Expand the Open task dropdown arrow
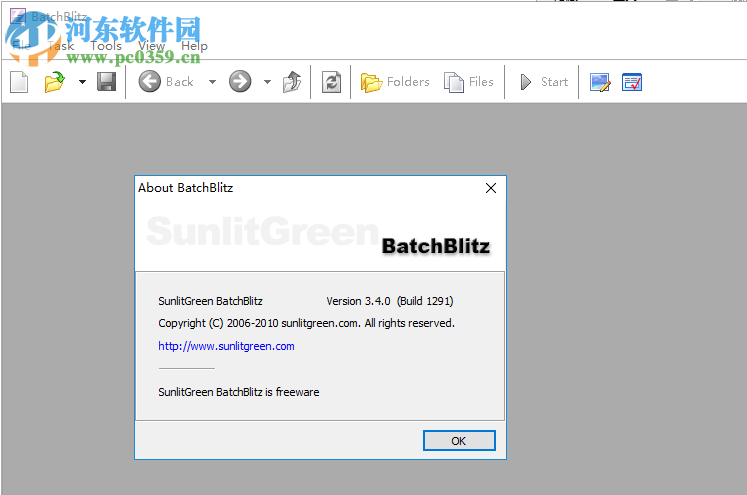This screenshot has width=747, height=495. click(82, 82)
